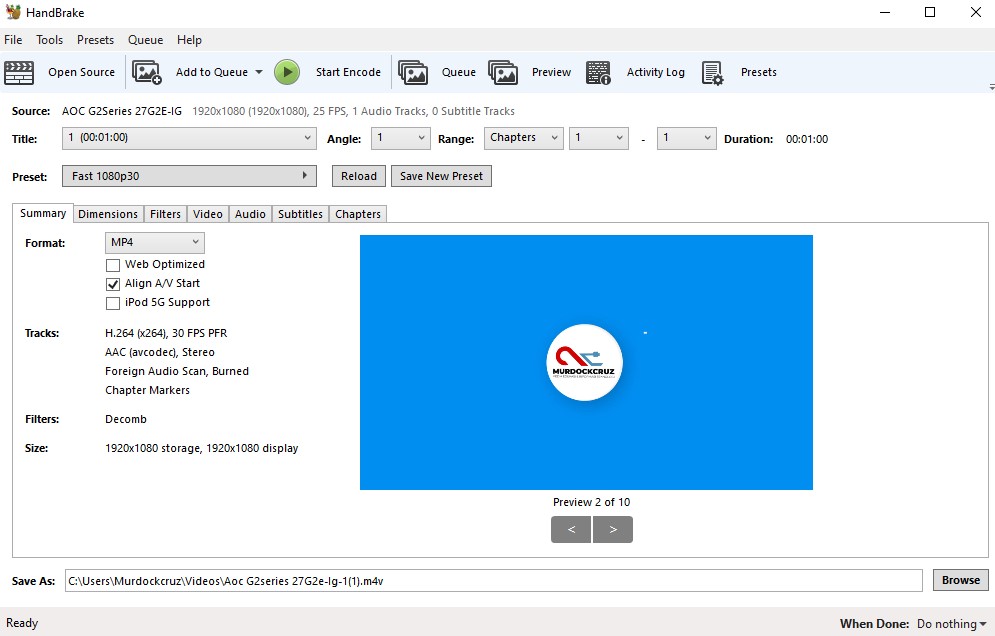Browse for a save destination
This screenshot has height=636, width=995.
[959, 580]
